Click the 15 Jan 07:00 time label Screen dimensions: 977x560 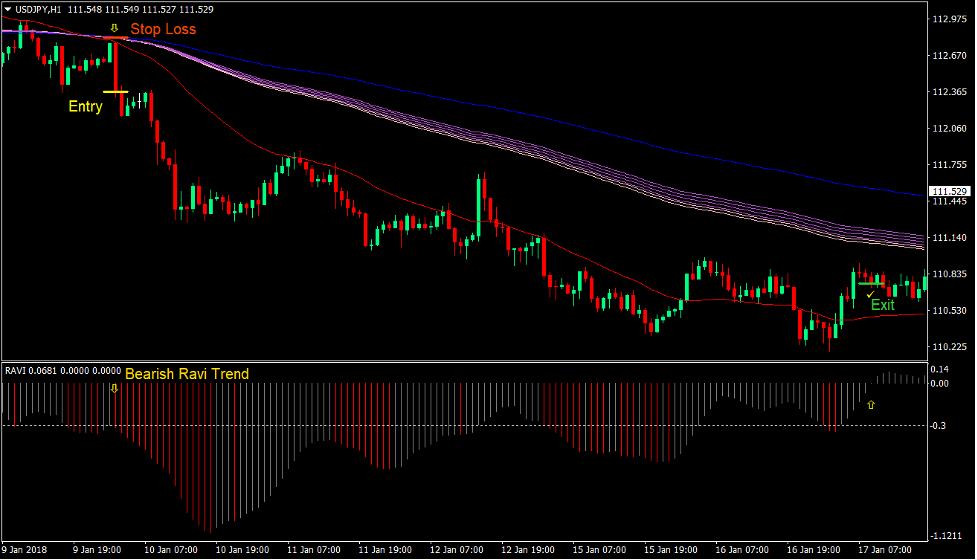click(x=599, y=550)
